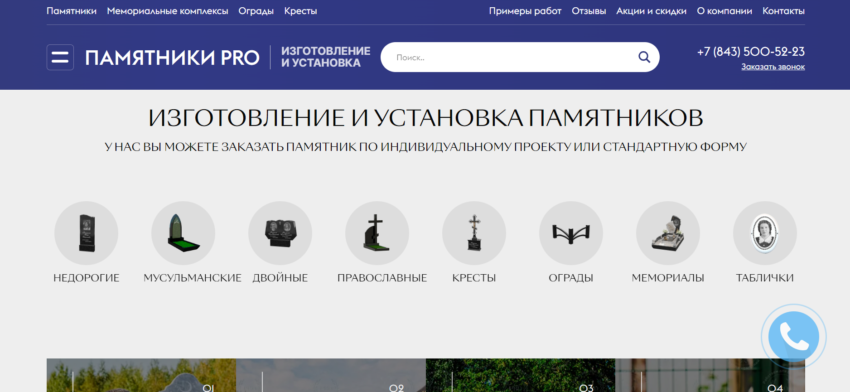
Task: Open Акции и скидки page
Action: [x=652, y=11]
